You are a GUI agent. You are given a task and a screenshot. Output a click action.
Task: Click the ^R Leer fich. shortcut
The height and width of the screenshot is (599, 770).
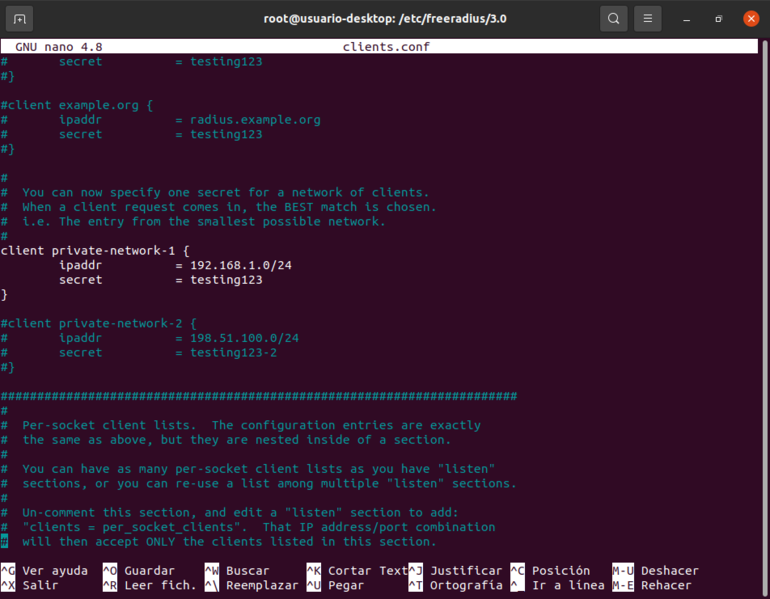click(149, 585)
